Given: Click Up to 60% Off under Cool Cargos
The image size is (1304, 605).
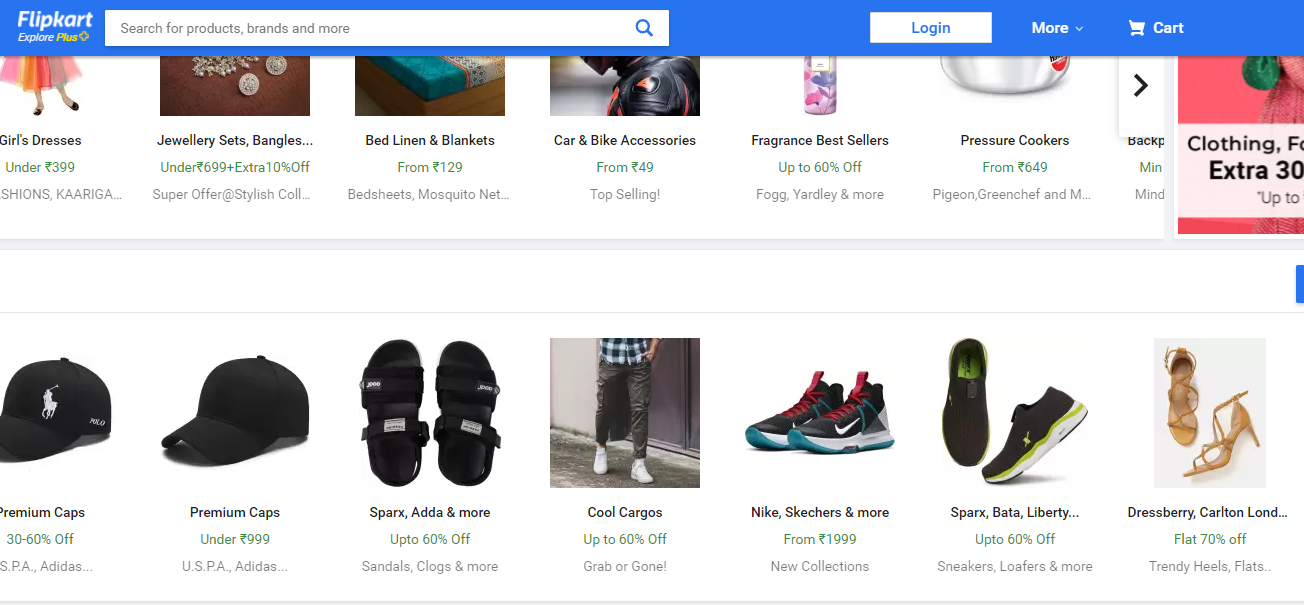Looking at the screenshot, I should coord(625,539).
